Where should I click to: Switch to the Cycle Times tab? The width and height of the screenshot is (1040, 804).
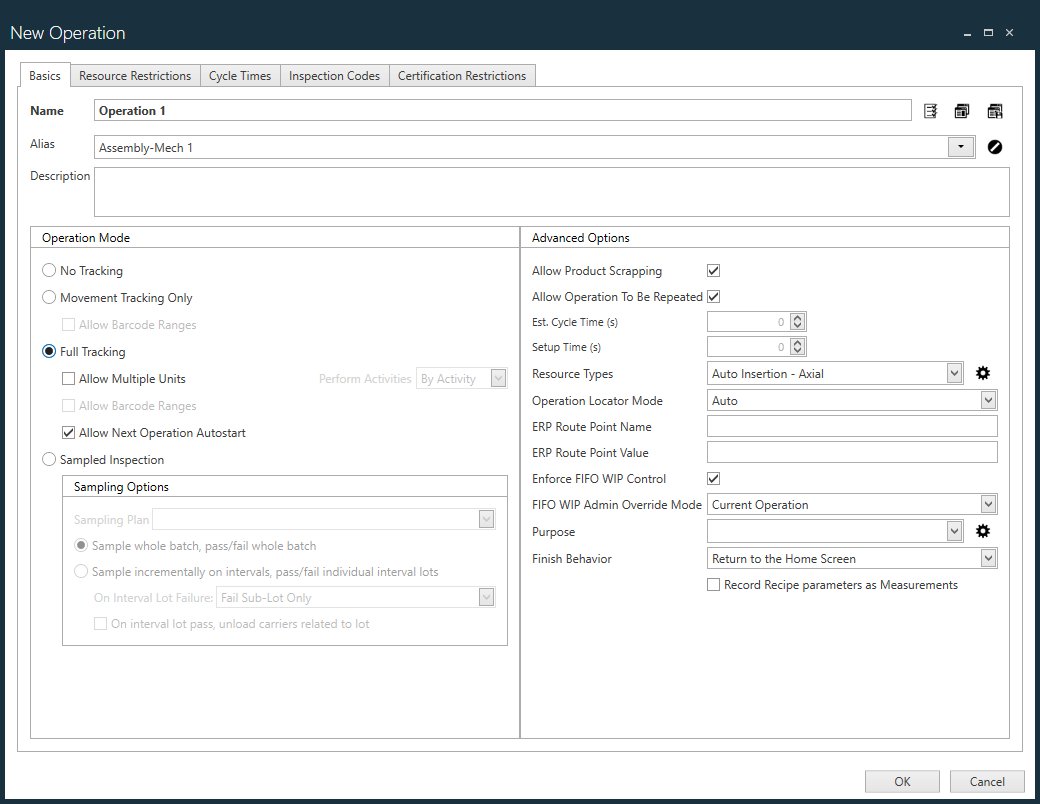point(240,75)
